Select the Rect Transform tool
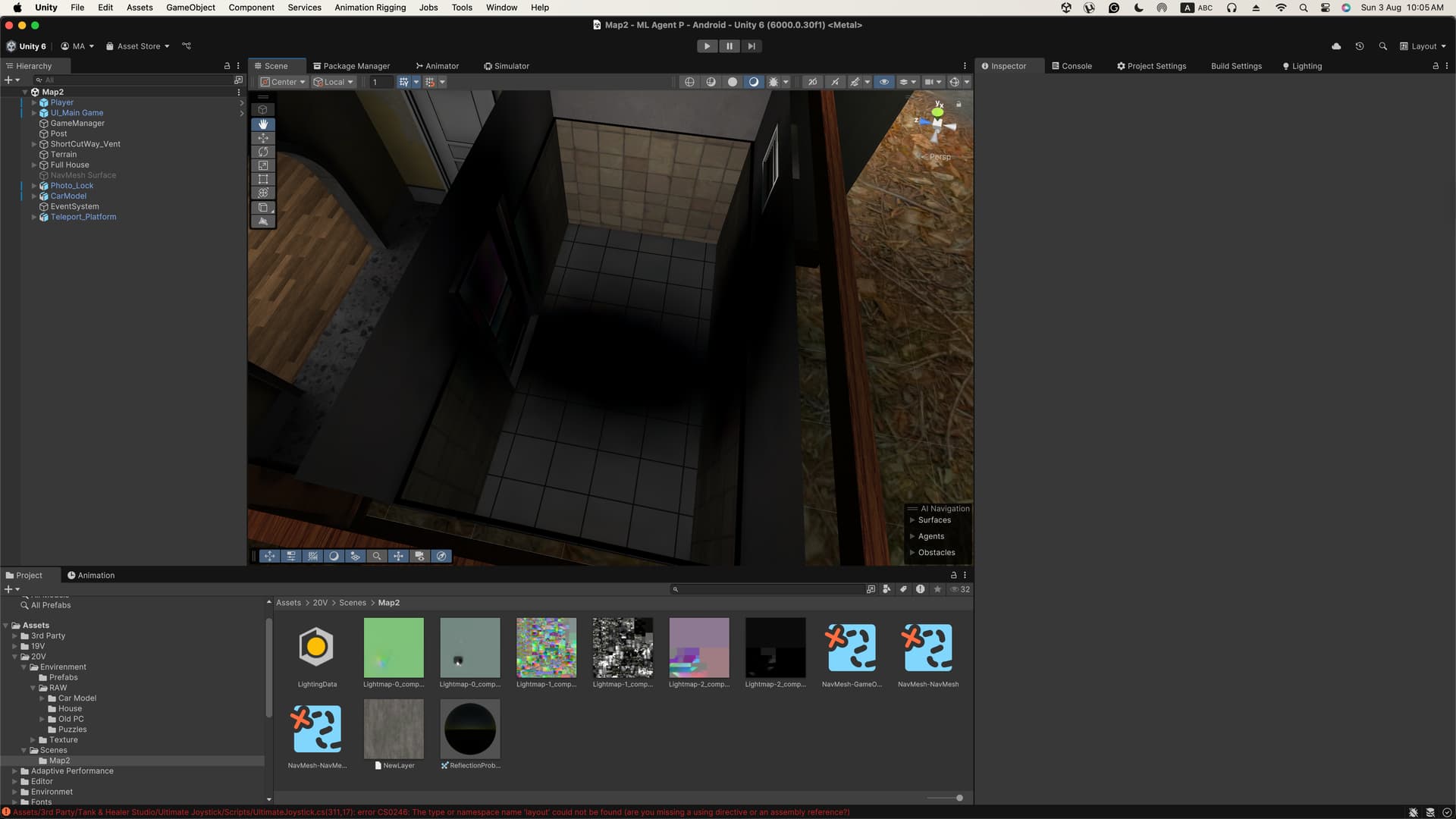This screenshot has height=819, width=1456. click(263, 179)
